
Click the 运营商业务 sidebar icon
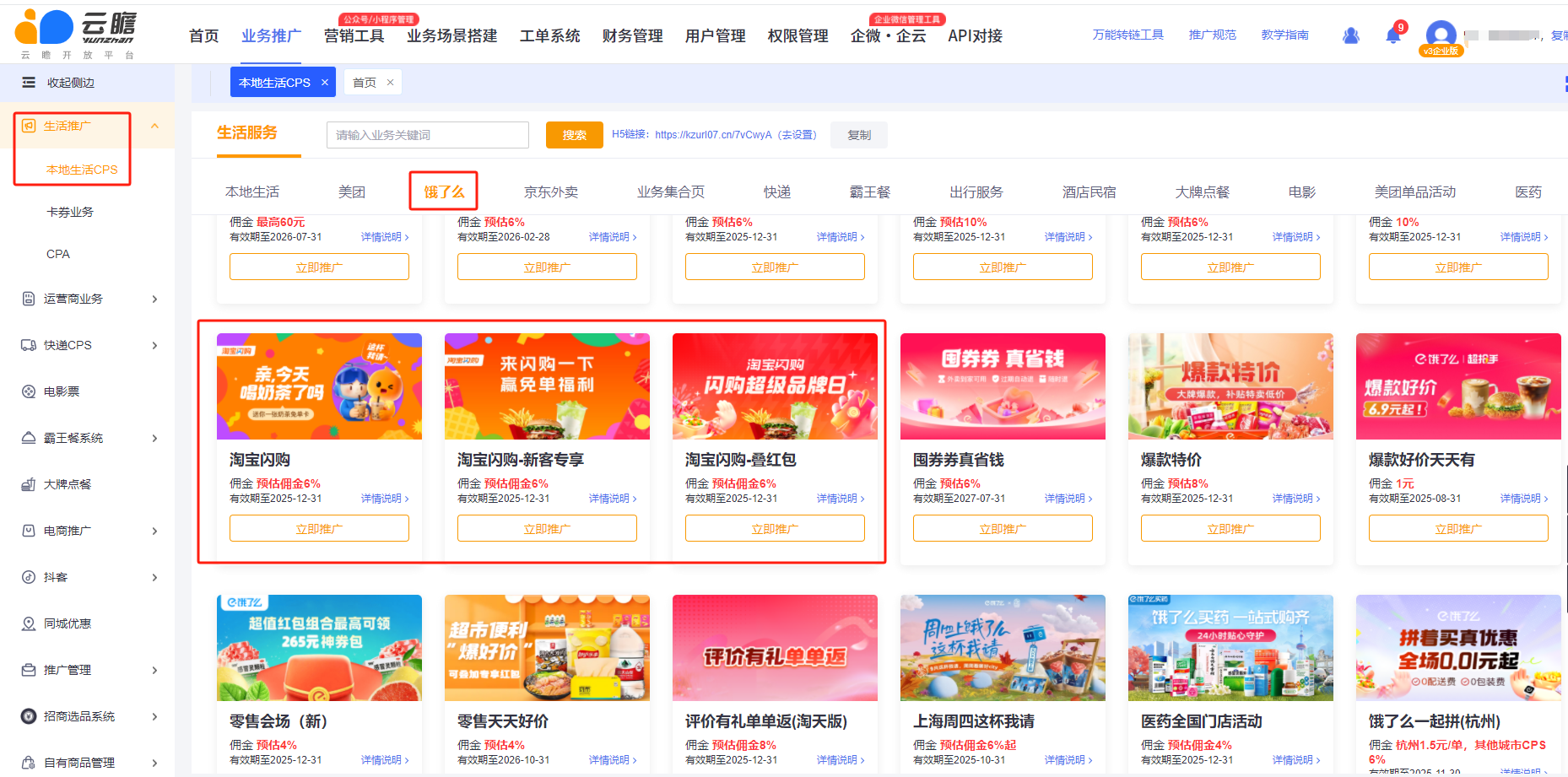click(x=29, y=299)
